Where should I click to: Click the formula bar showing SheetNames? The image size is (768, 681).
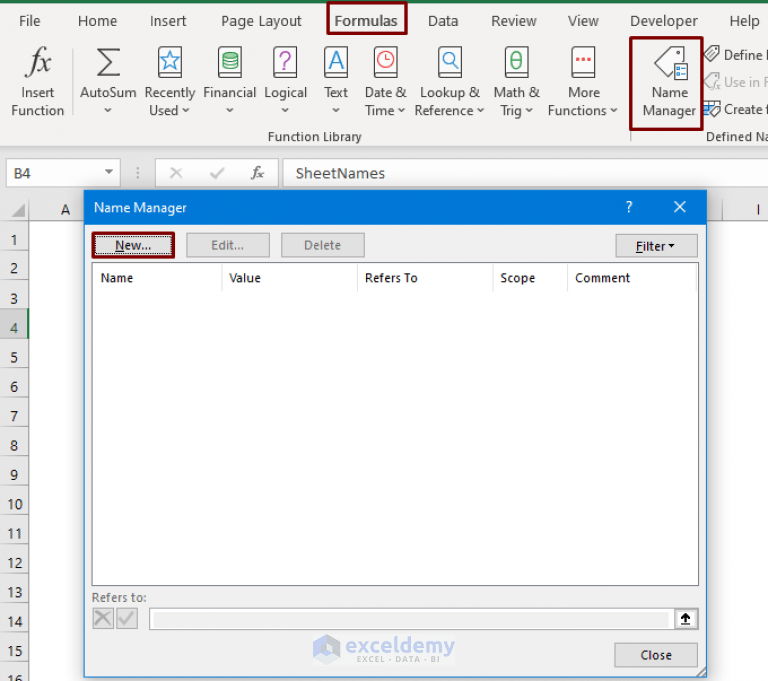[525, 173]
